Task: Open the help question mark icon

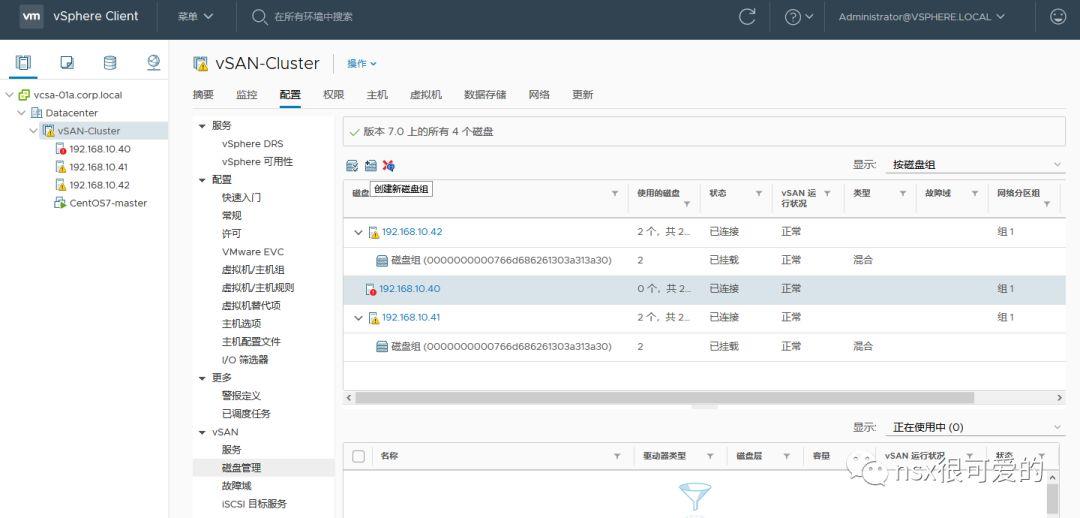Action: click(x=793, y=17)
